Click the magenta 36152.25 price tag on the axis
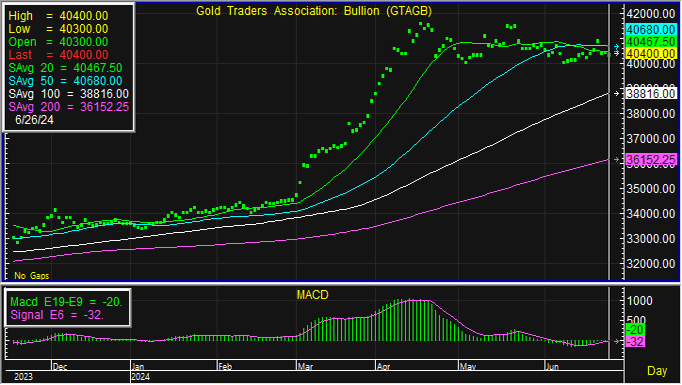Screen dimensions: 682x385 click(x=651, y=160)
